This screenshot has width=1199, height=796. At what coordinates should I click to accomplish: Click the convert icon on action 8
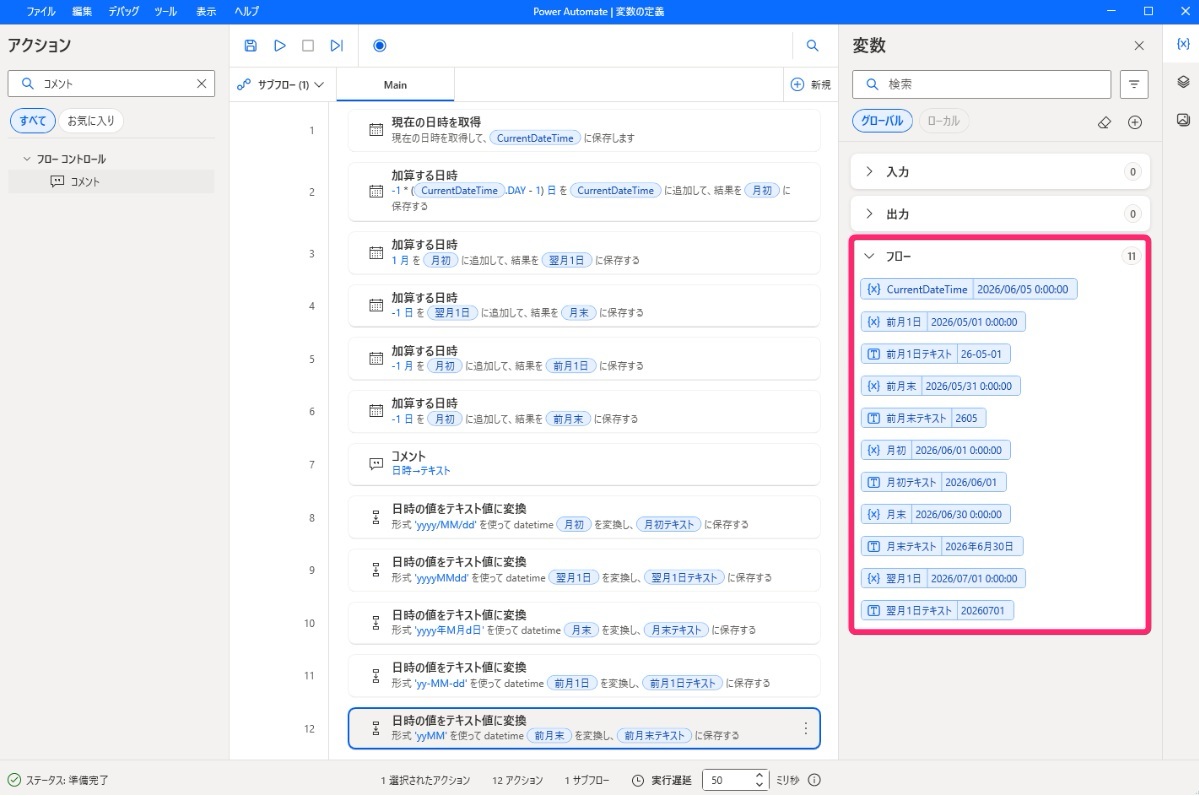click(375, 518)
